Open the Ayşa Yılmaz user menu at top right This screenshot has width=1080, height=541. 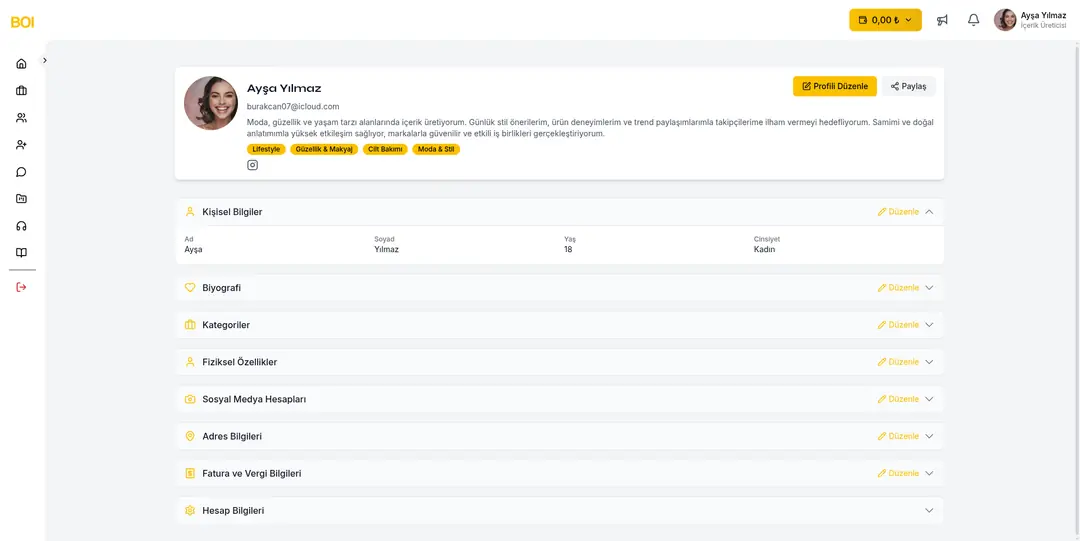pos(1030,20)
